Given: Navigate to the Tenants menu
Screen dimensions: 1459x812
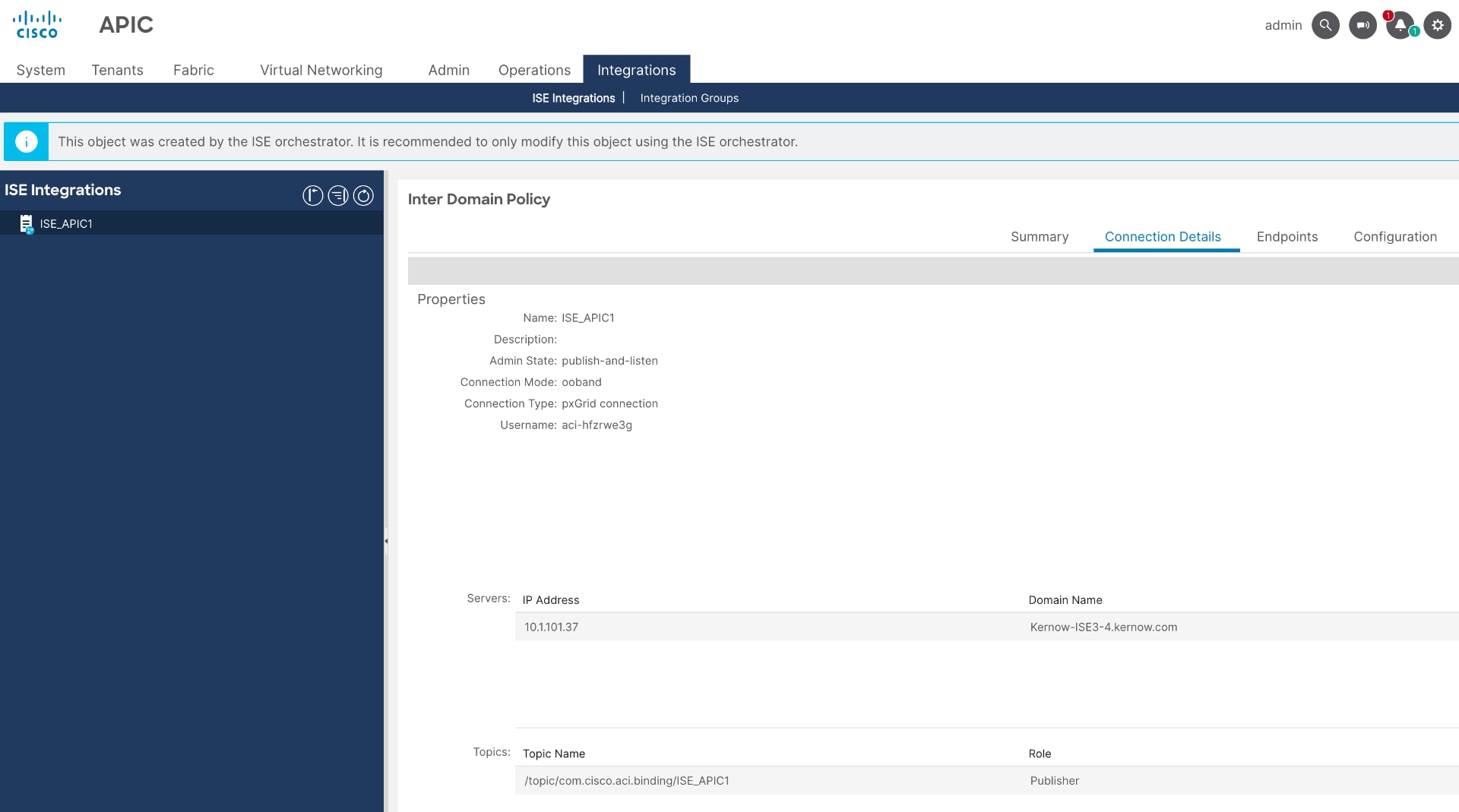Looking at the screenshot, I should click(x=117, y=70).
